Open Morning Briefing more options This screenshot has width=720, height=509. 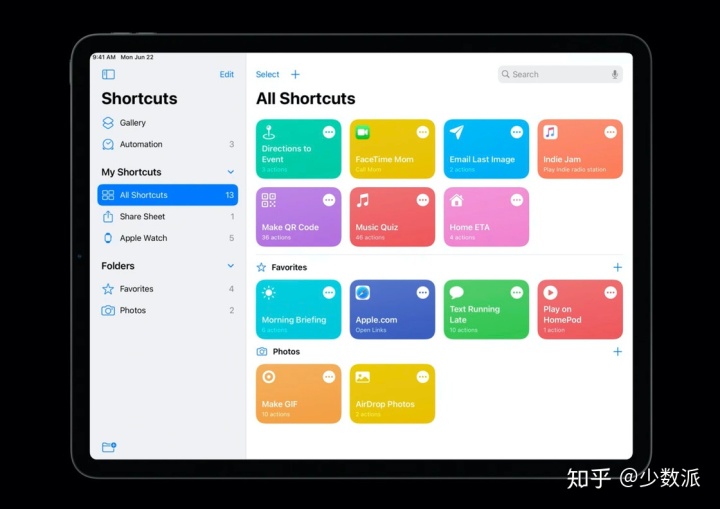pyautogui.click(x=329, y=293)
